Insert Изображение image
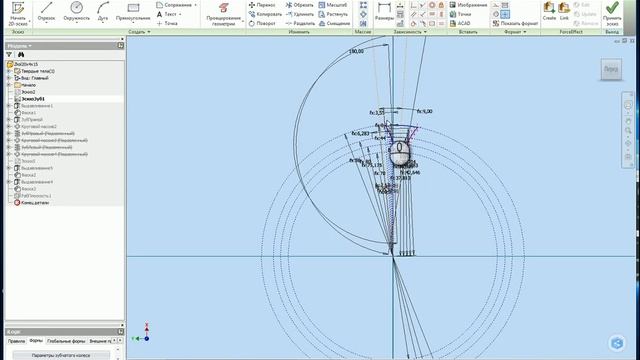 (x=468, y=5)
